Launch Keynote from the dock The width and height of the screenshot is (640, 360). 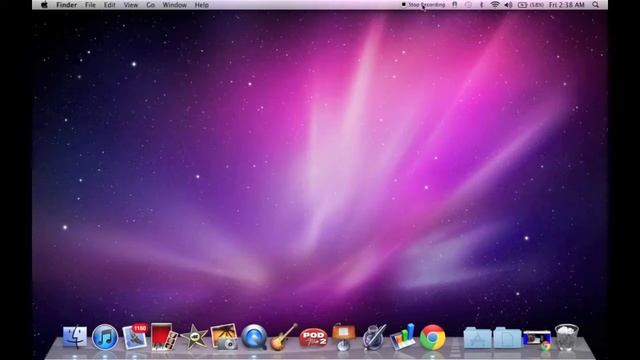coord(344,337)
